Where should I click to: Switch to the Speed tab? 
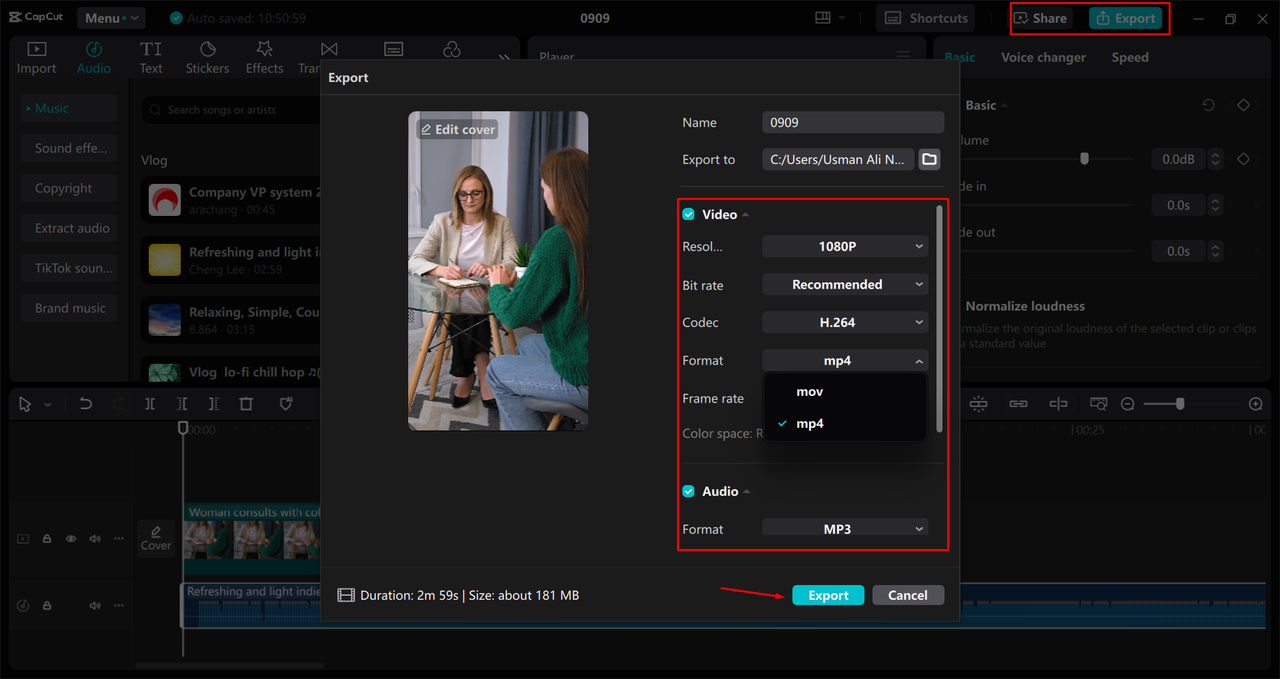click(x=1130, y=57)
